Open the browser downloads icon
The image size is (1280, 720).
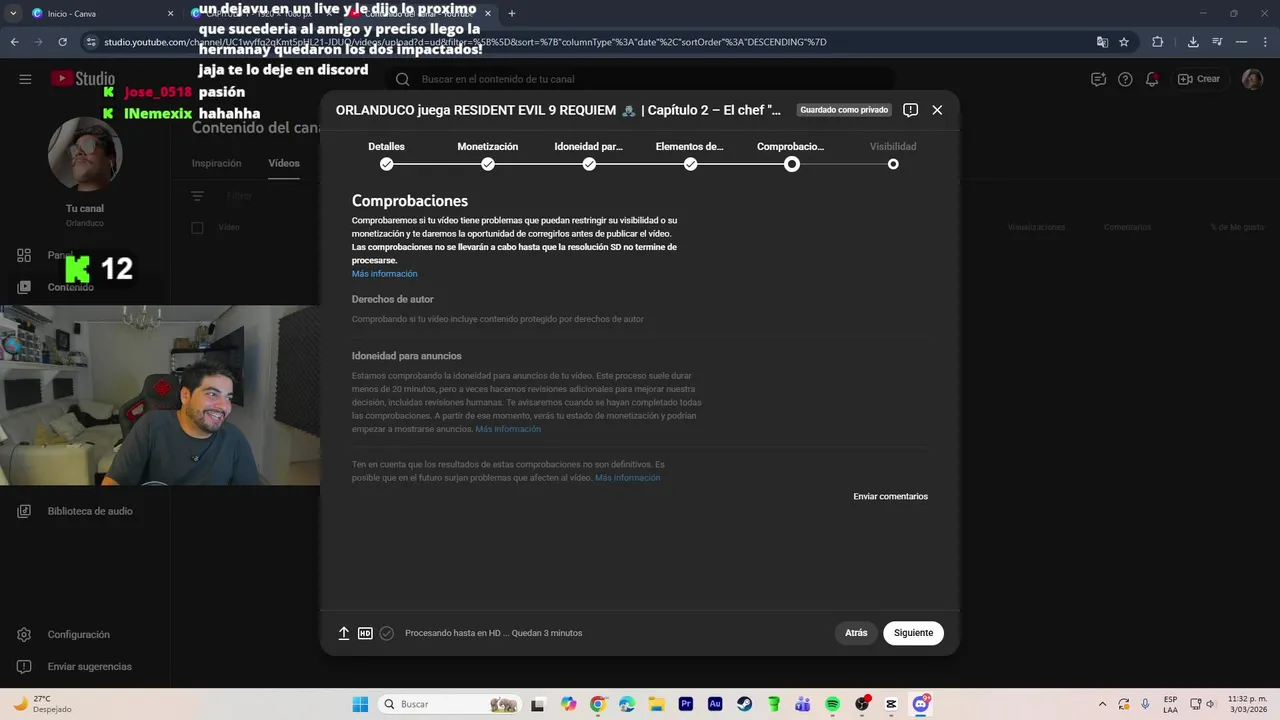(x=1193, y=42)
